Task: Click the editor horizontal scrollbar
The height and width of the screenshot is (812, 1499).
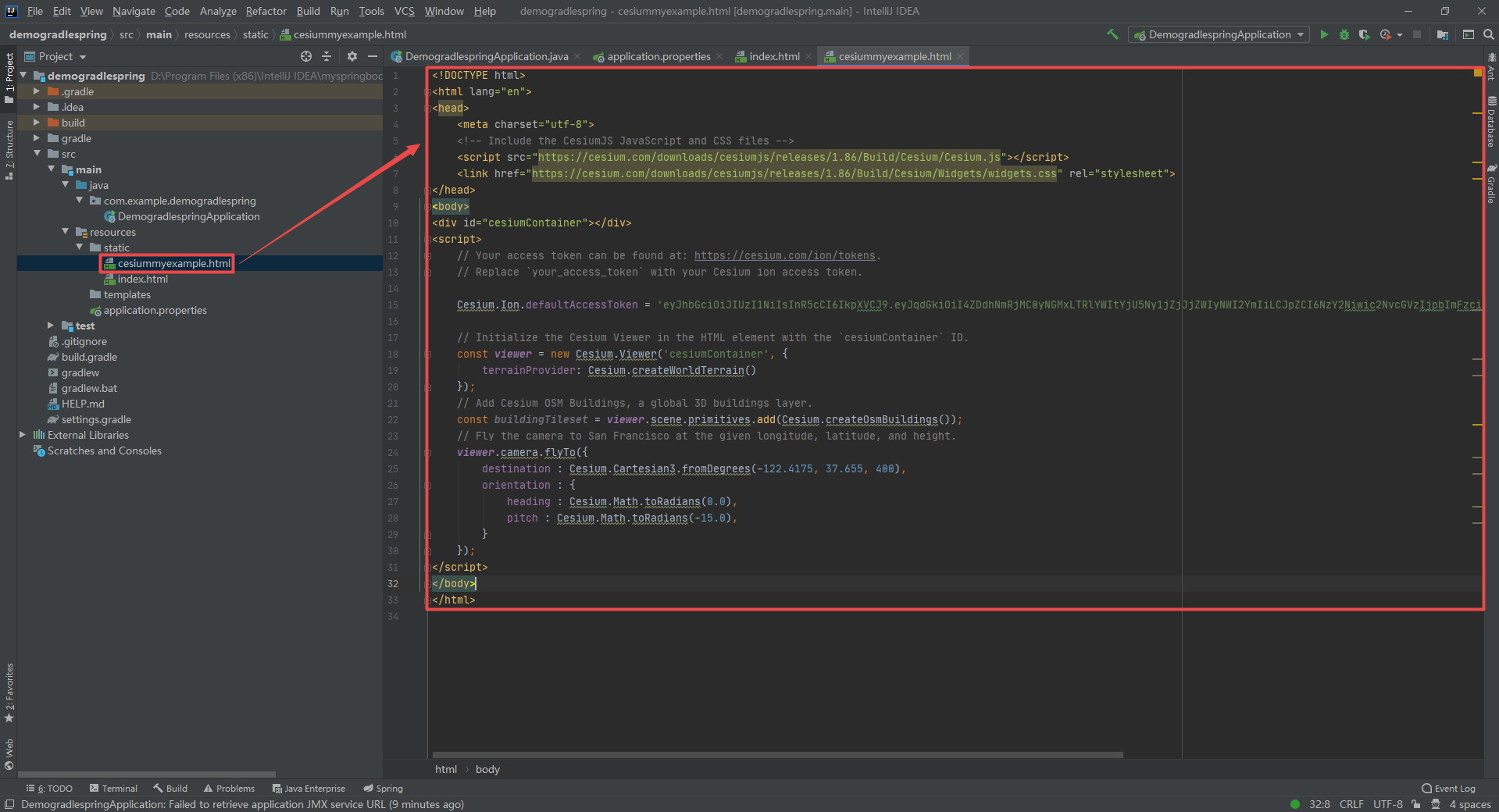Action: point(777,755)
